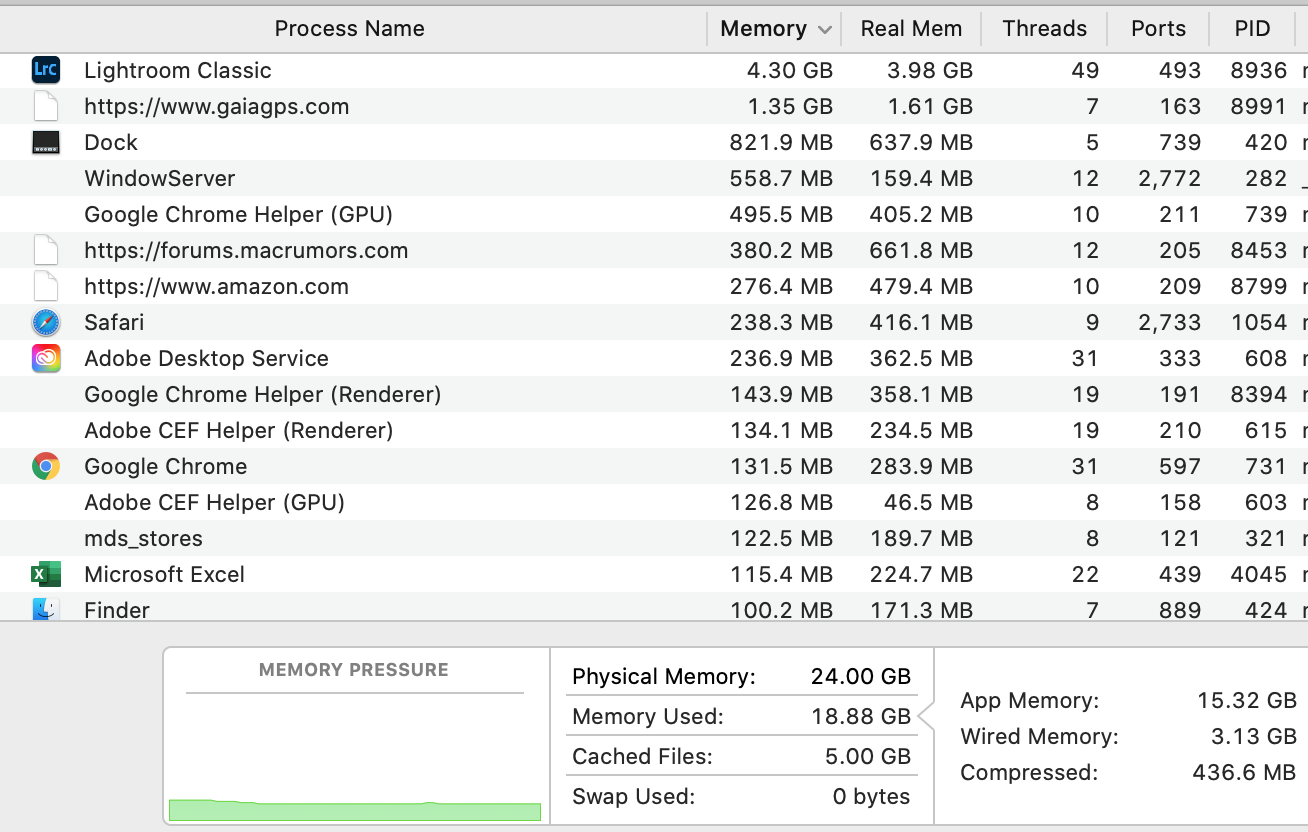Sort by the Real Mem column header
This screenshot has width=1308, height=832.
[911, 29]
